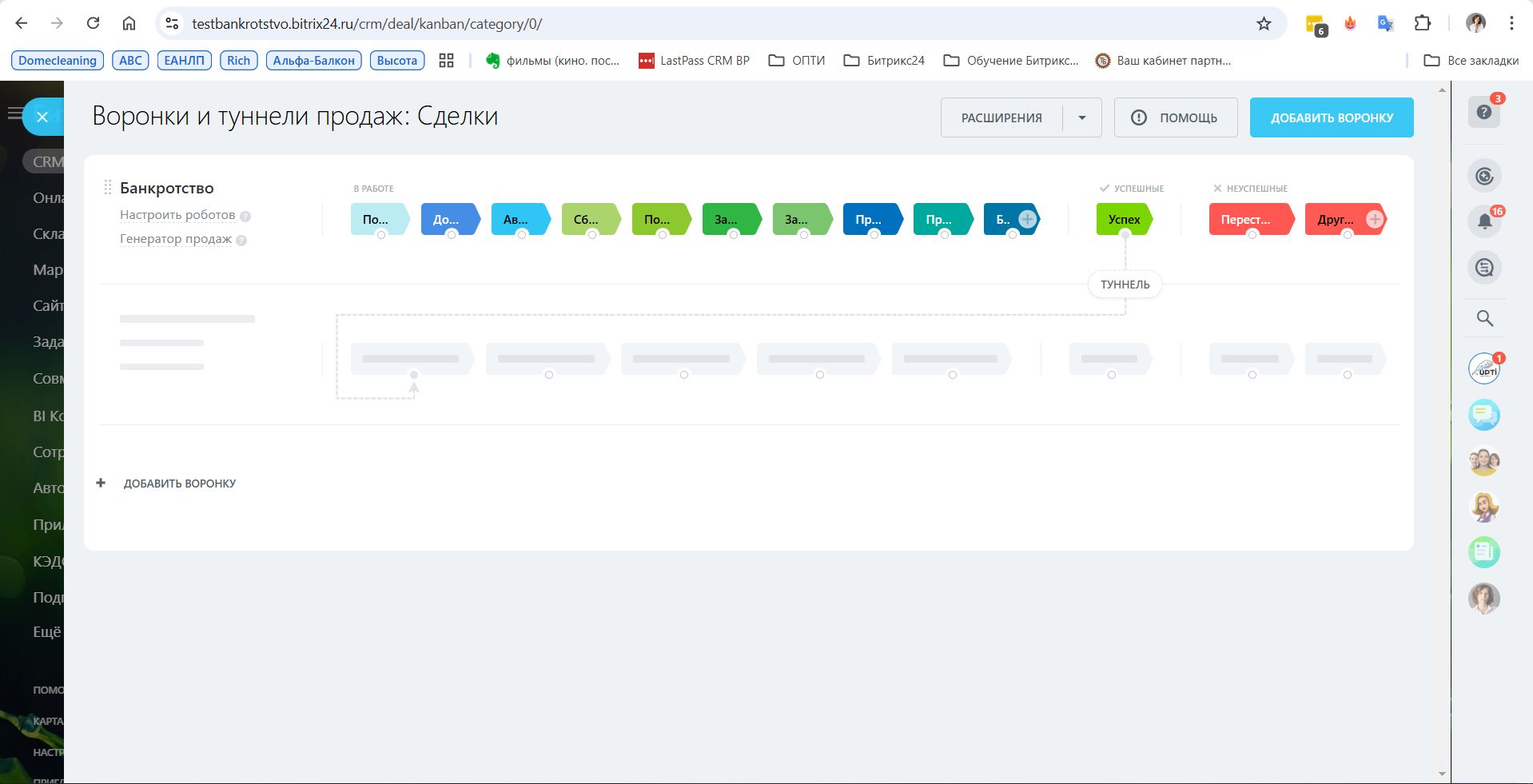This screenshot has width=1533, height=784.
Task: Open notifications bell showing 16
Action: click(x=1484, y=221)
